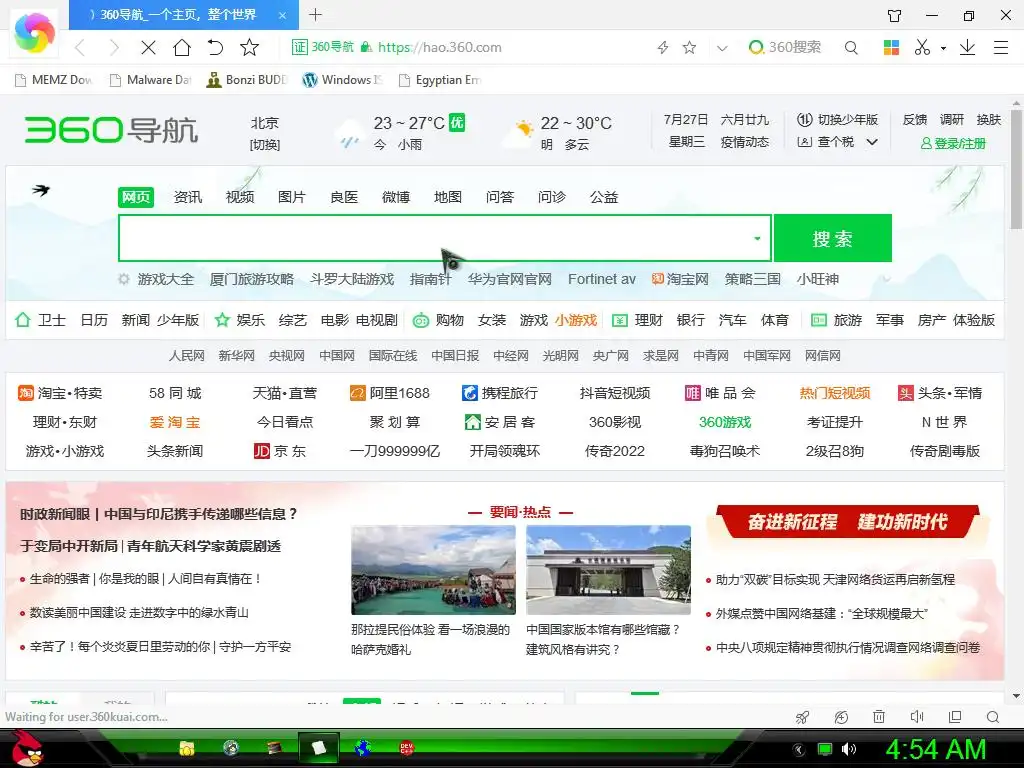Bookmark page with address bar star
Image resolution: width=1024 pixels, height=768 pixels.
tap(689, 47)
